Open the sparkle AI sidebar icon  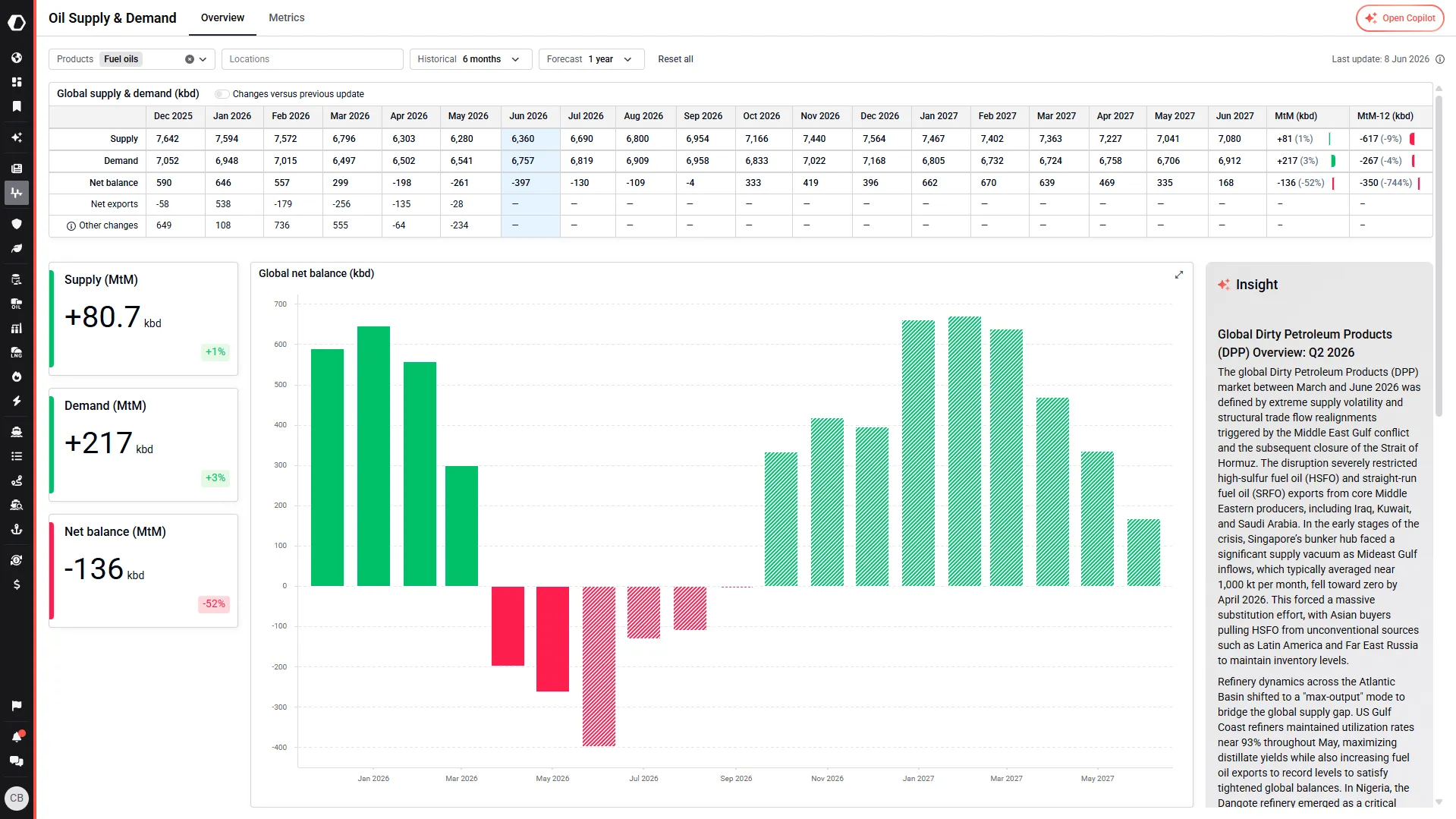[x=17, y=137]
